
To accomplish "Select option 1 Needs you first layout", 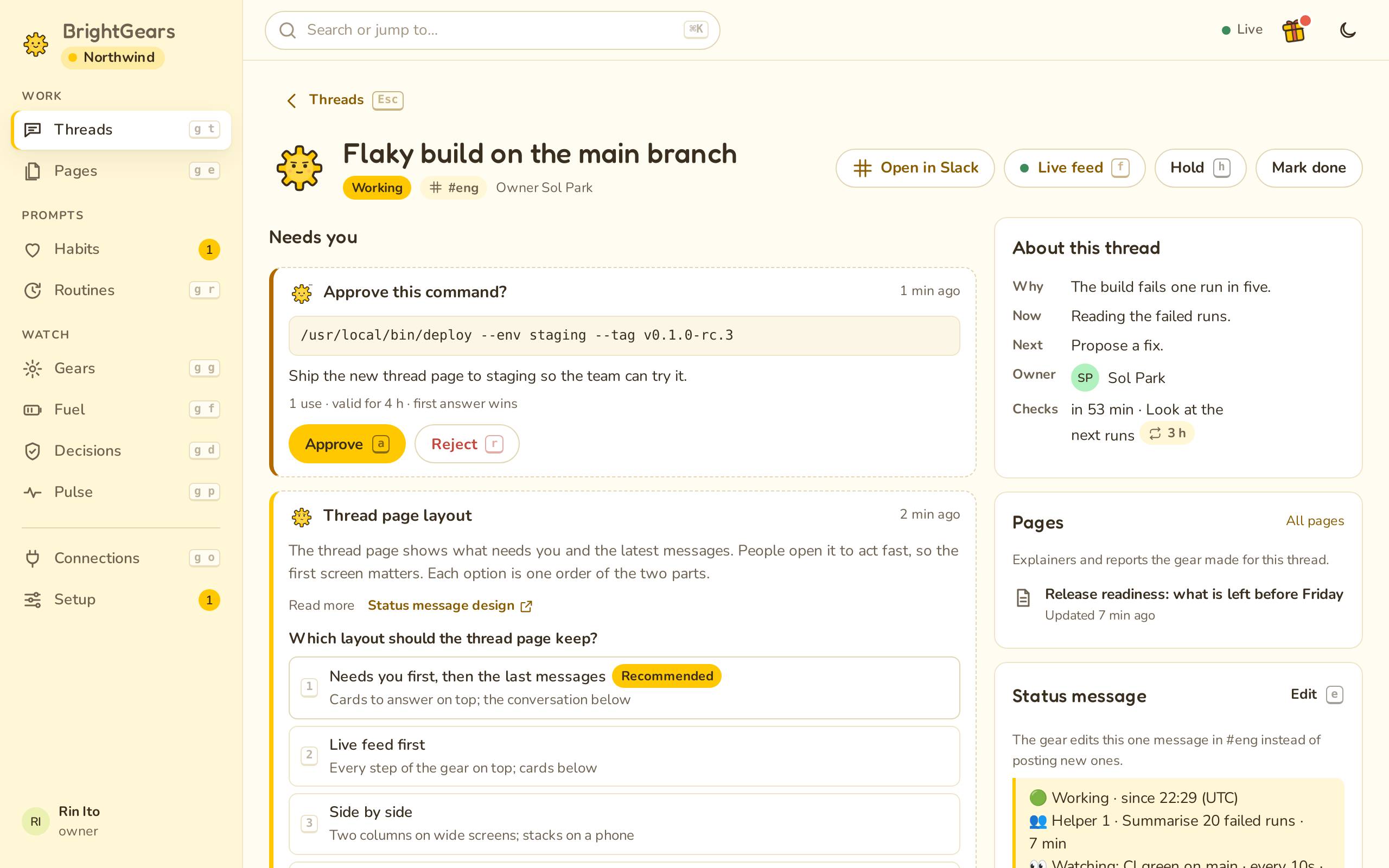I will point(624,688).
